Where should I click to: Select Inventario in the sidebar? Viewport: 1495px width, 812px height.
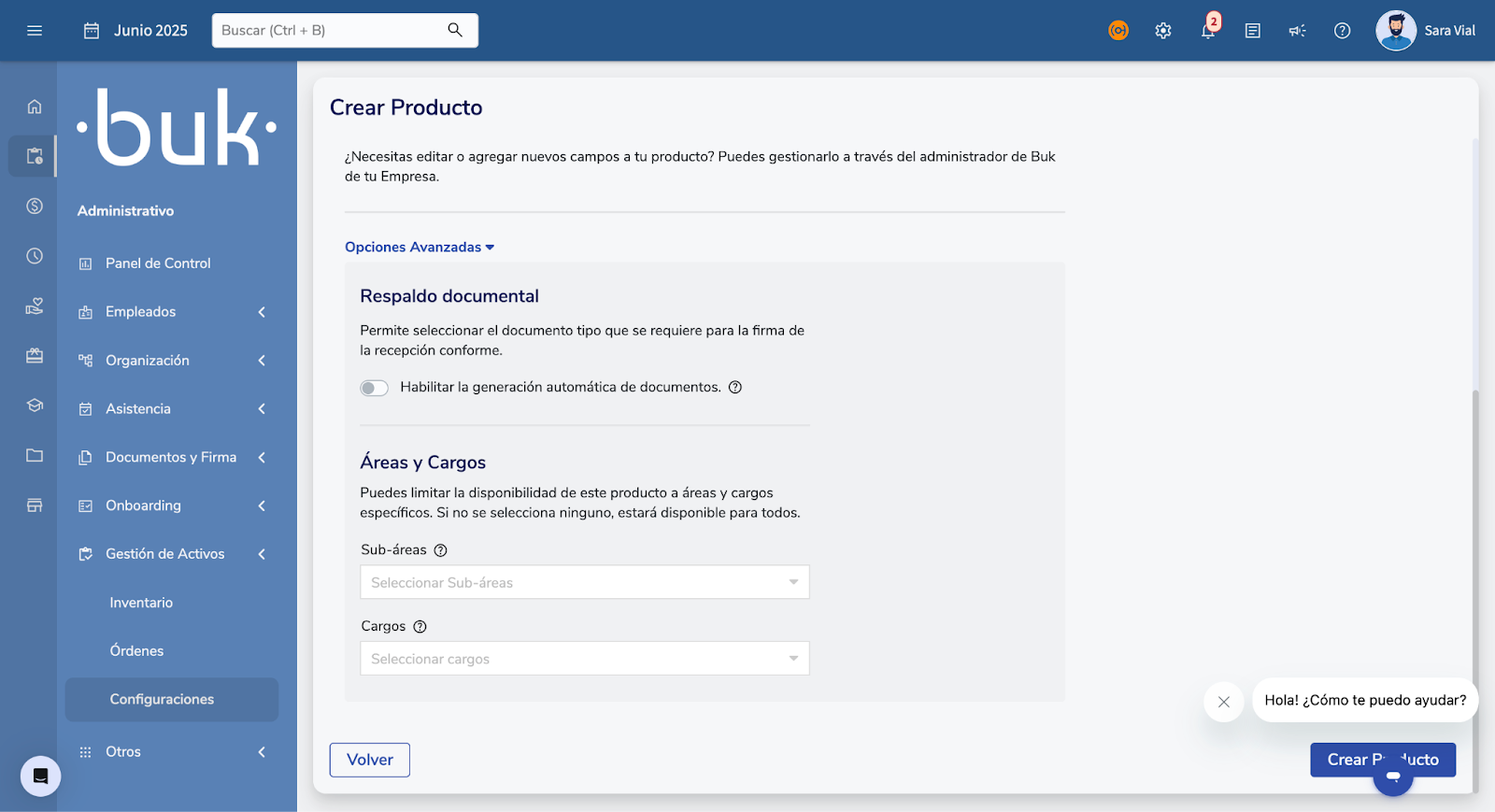click(141, 603)
